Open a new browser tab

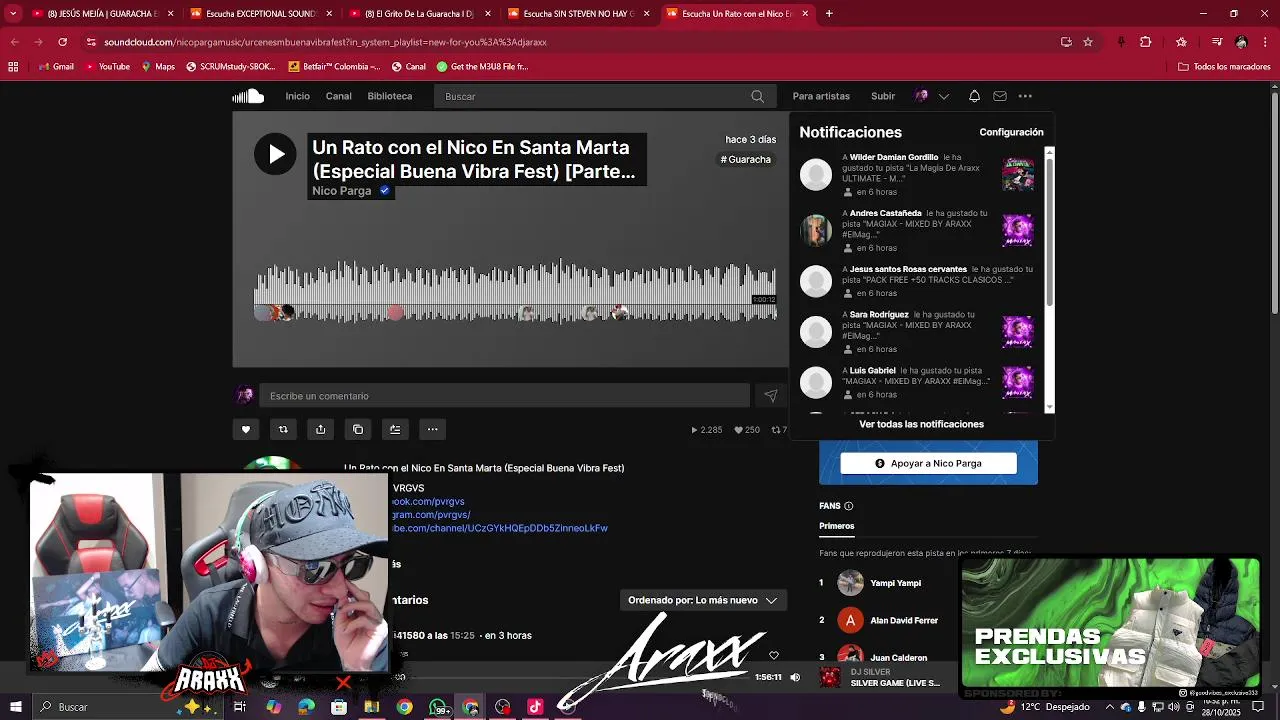pyautogui.click(x=829, y=14)
